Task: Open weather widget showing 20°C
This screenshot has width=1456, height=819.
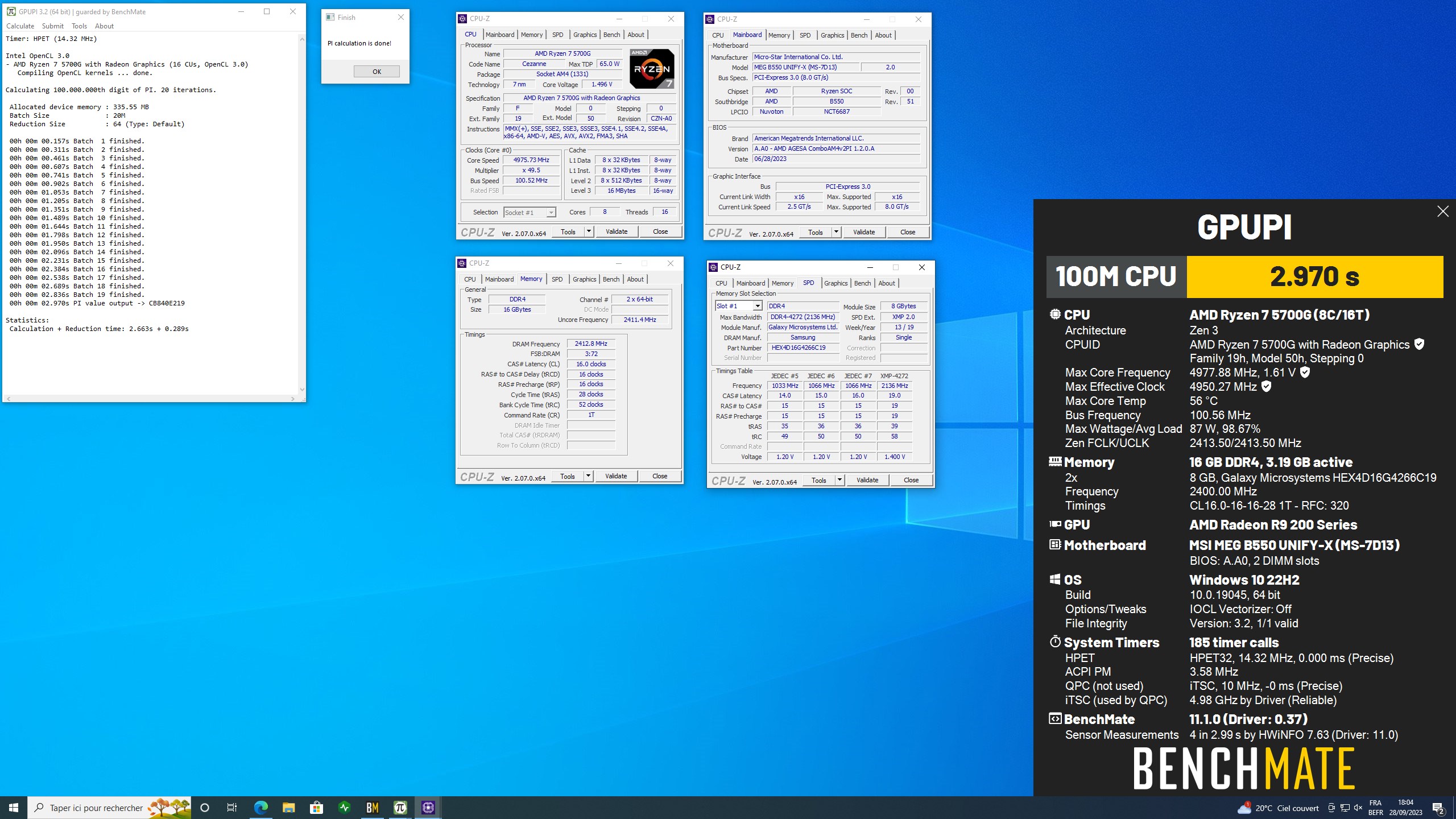Action: click(1278, 808)
